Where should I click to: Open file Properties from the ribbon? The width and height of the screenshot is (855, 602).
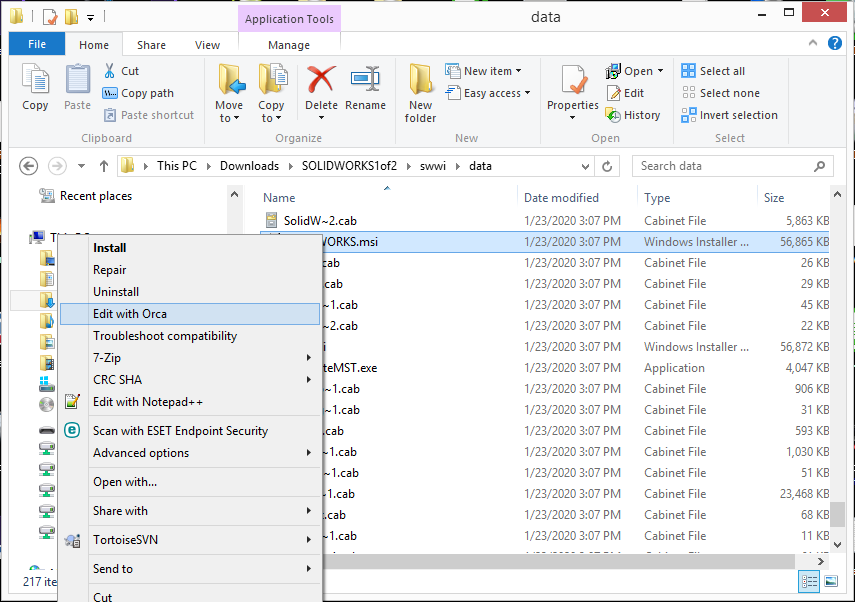pos(572,90)
